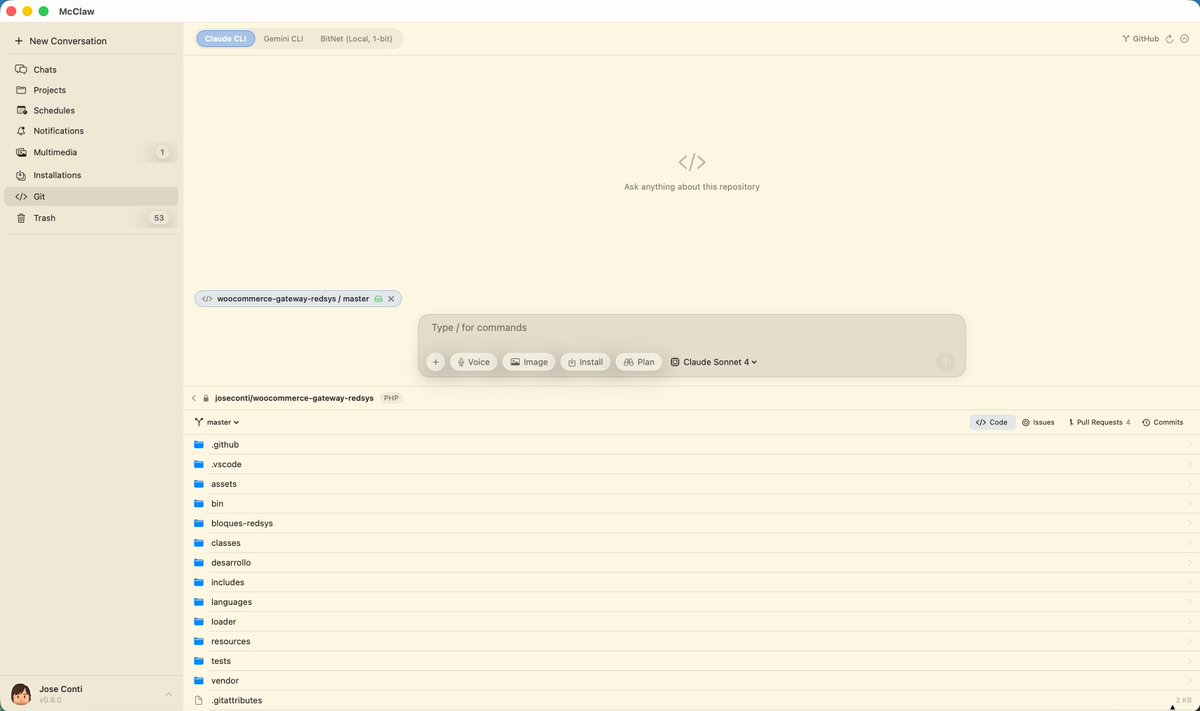Open the master branch dropdown
Viewport: 1200px width, 711px height.
[217, 423]
